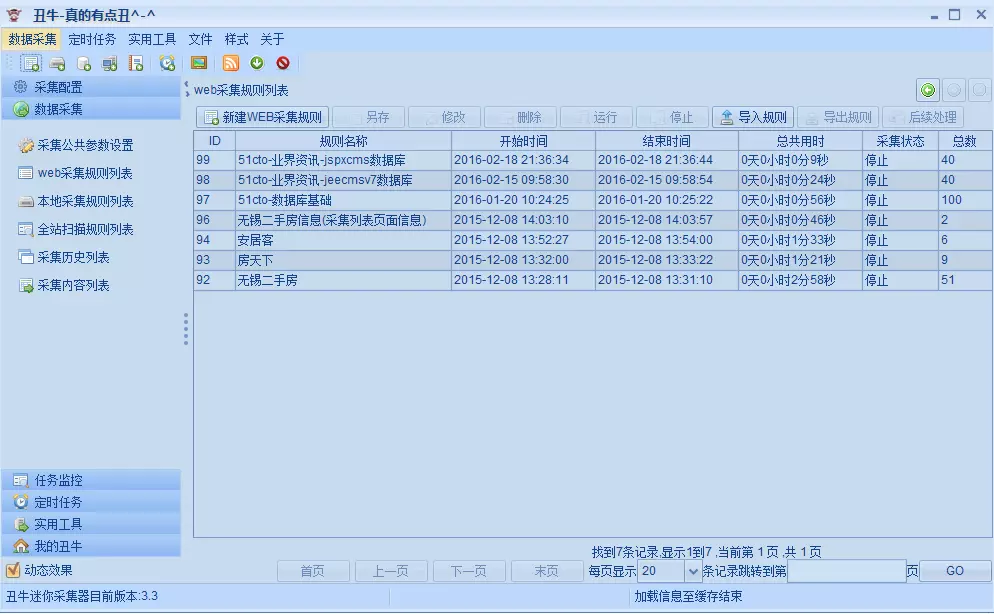Click the computers-with-plus toolbar icon
The image size is (994, 614).
(x=110, y=63)
